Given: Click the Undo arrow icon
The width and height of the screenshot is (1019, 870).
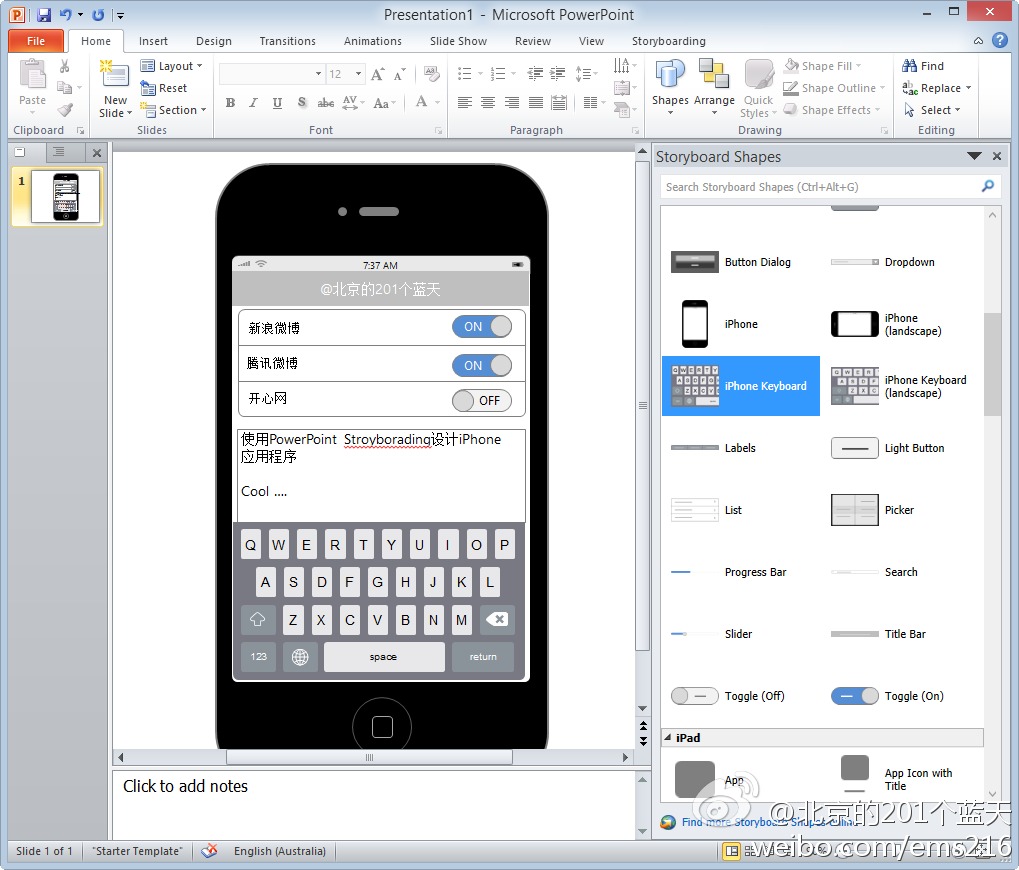Looking at the screenshot, I should point(65,14).
